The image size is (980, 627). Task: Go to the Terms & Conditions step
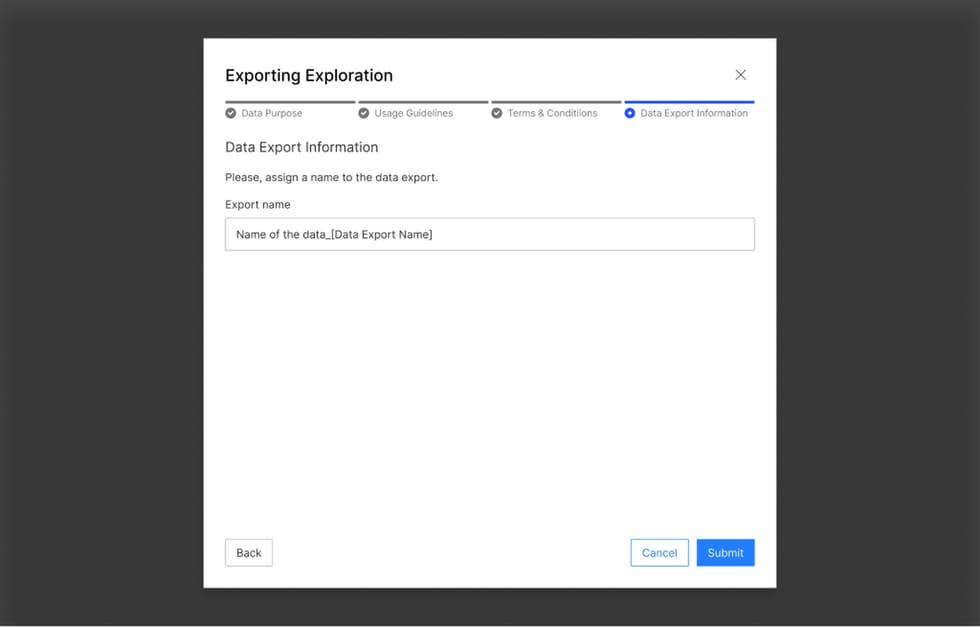pyautogui.click(x=552, y=113)
